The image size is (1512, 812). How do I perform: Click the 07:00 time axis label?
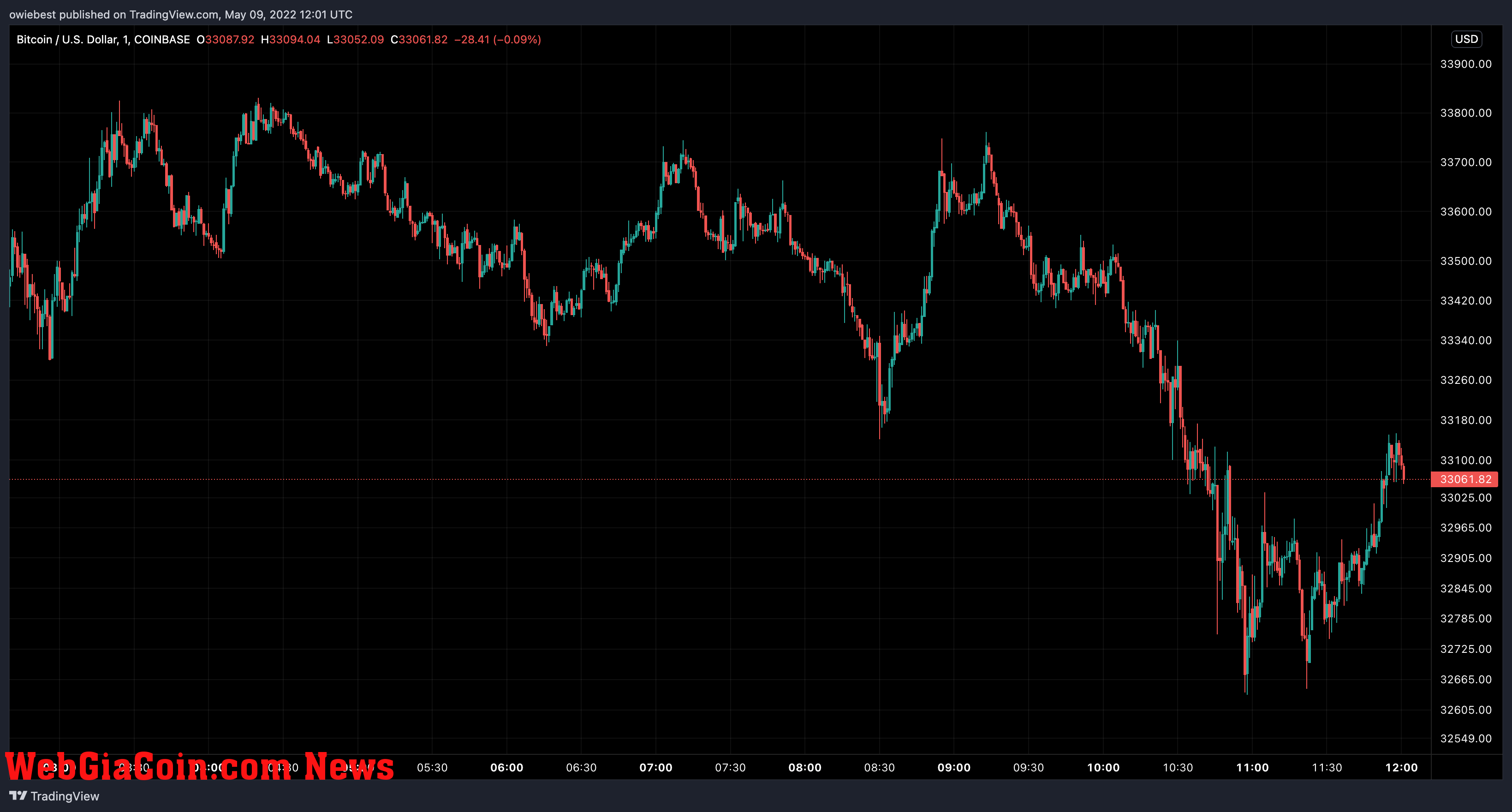pyautogui.click(x=655, y=767)
